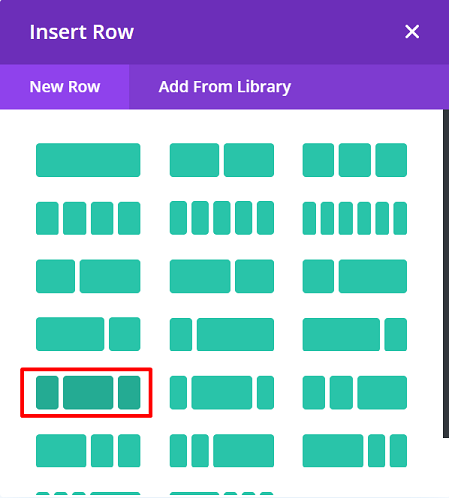Choose the sixth-row two small plus wide column layout
Image resolution: width=449 pixels, height=498 pixels.
point(222,451)
